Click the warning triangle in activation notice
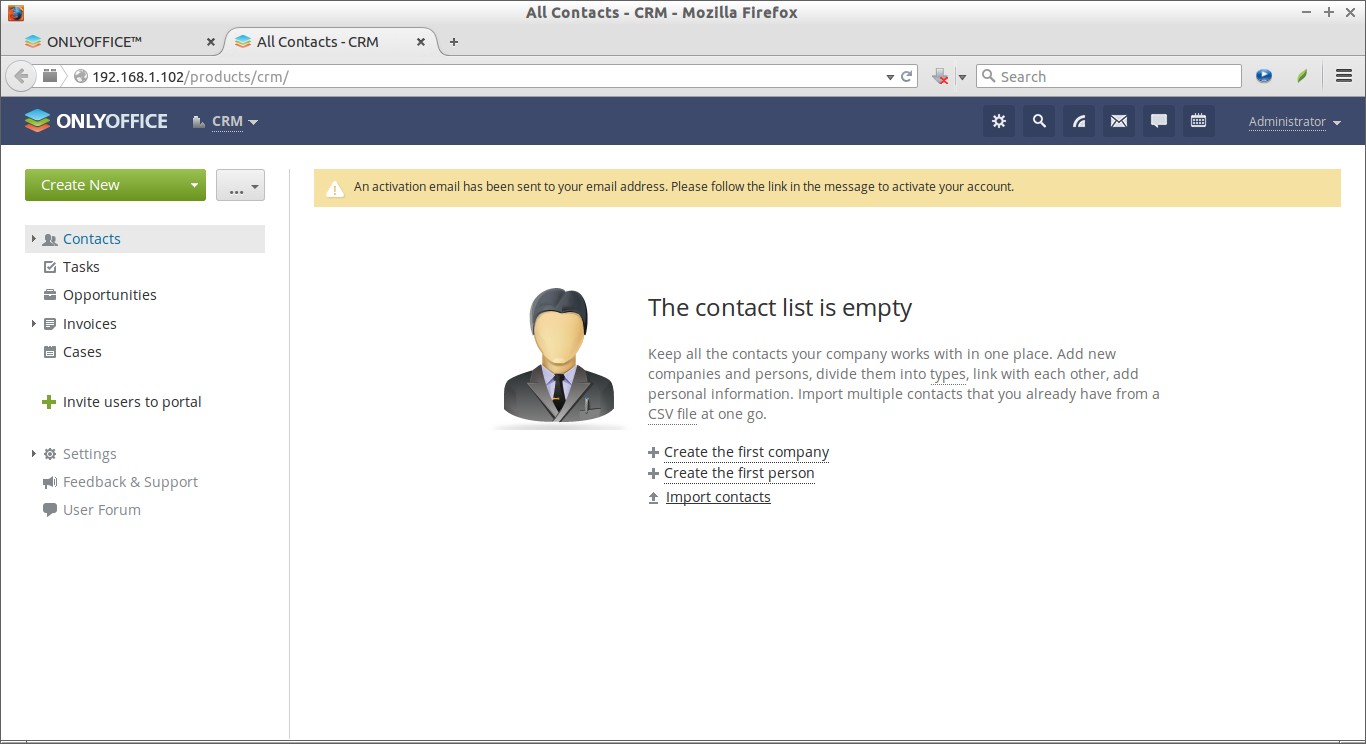The image size is (1366, 744). [x=335, y=187]
